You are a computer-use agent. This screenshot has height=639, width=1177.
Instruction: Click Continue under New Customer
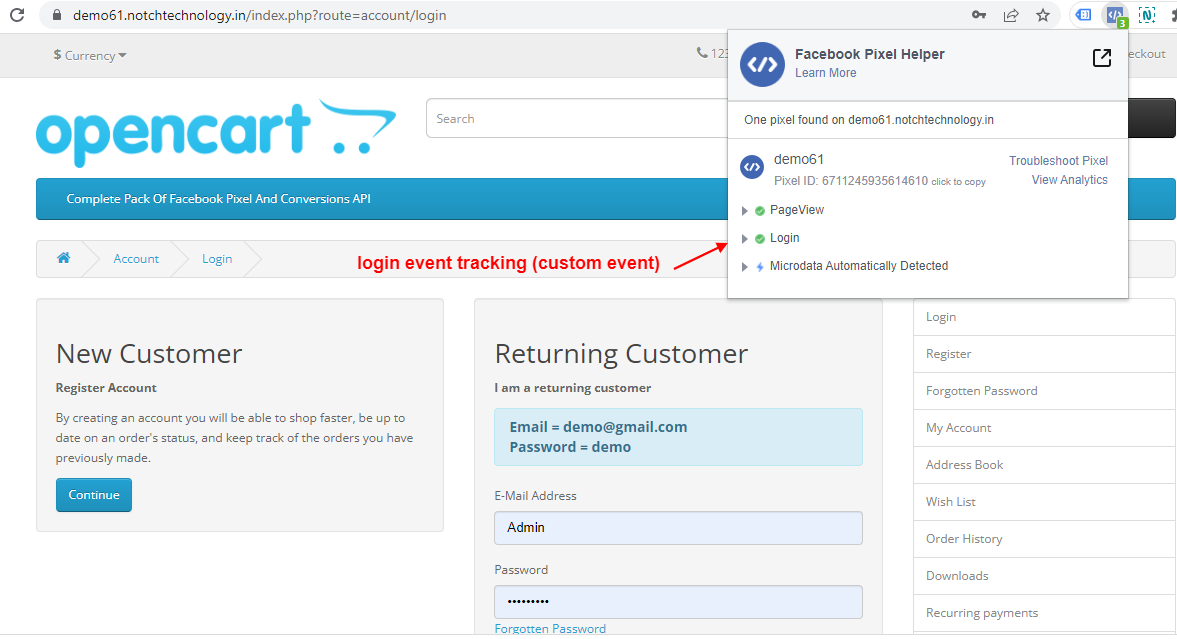pyautogui.click(x=94, y=495)
